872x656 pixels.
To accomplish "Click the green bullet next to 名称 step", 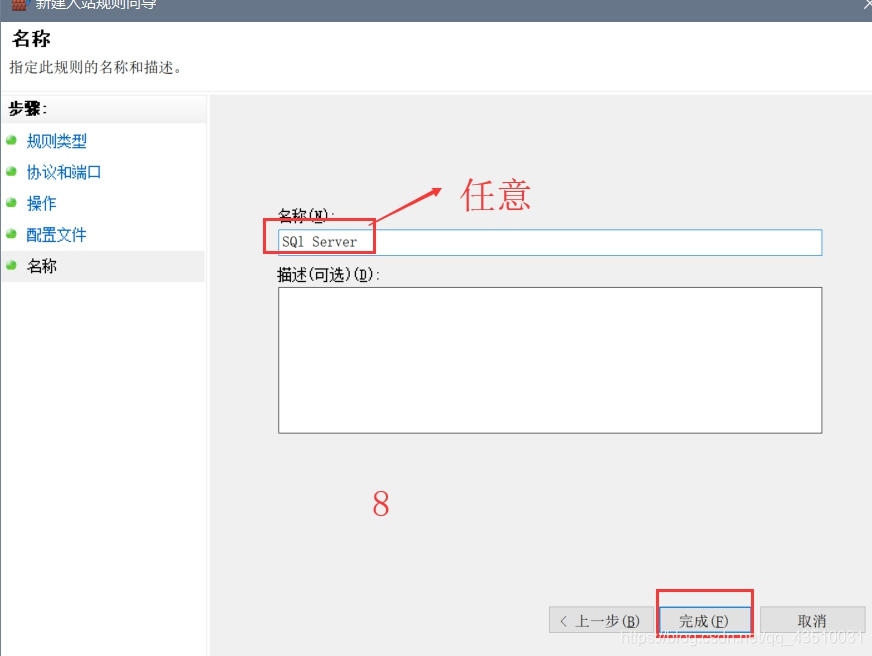I will [11, 265].
